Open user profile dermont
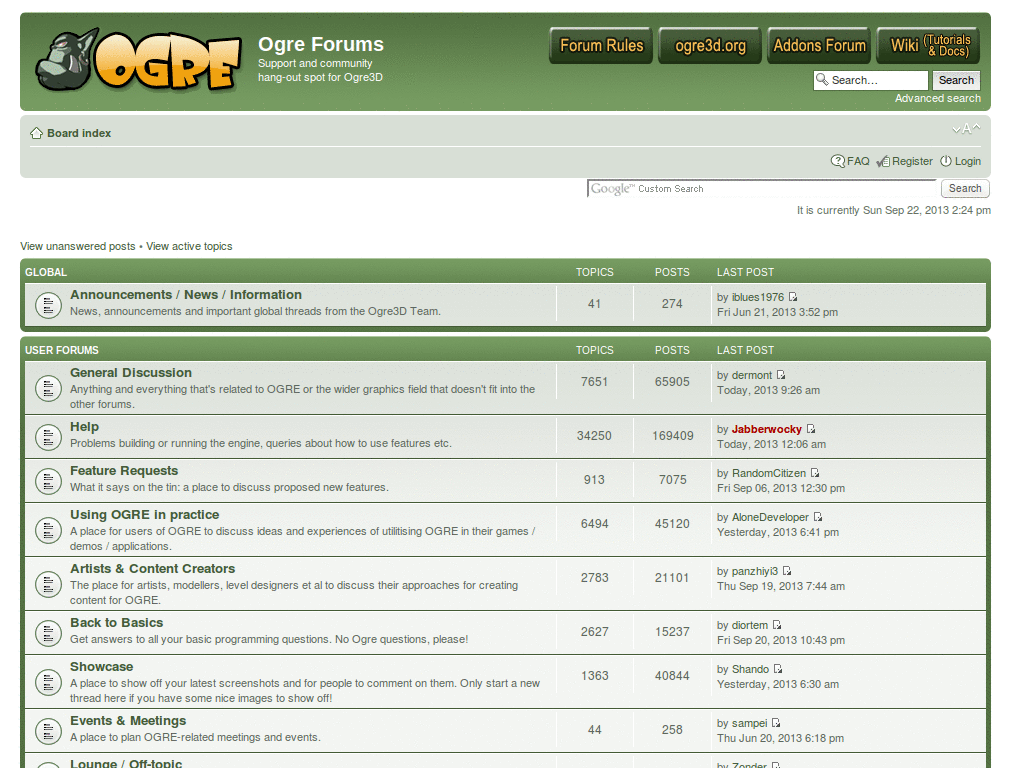The image size is (1024, 768). pos(752,376)
